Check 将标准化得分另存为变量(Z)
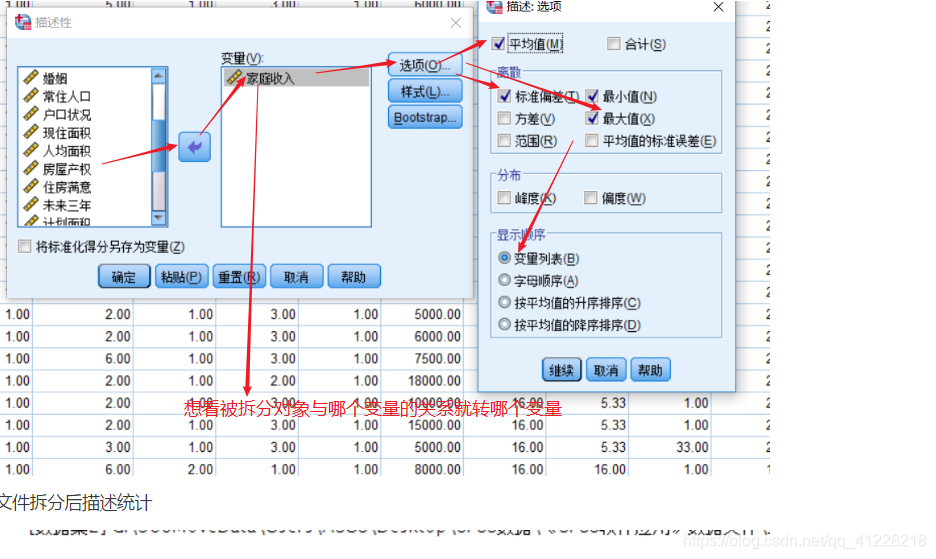 click(24, 246)
